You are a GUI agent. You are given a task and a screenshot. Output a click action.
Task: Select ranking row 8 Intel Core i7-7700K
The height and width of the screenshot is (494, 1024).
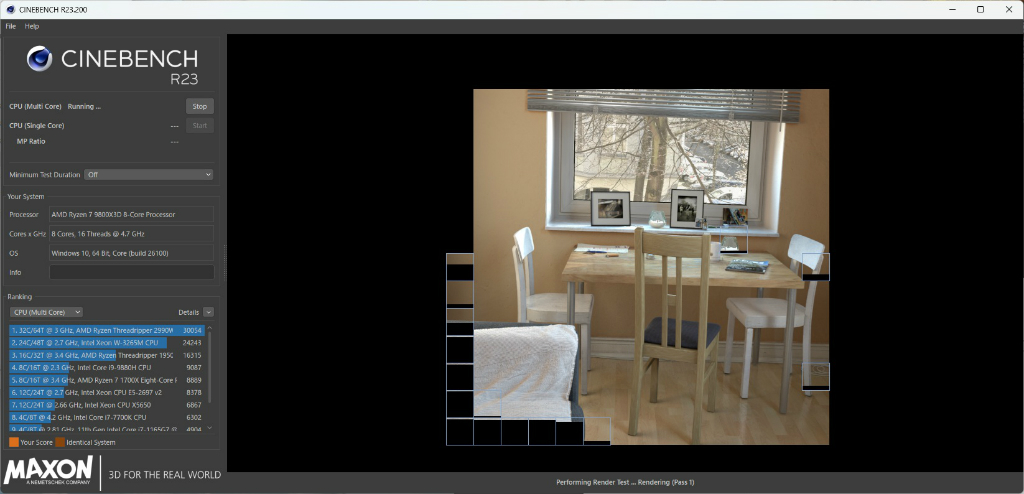coord(106,418)
